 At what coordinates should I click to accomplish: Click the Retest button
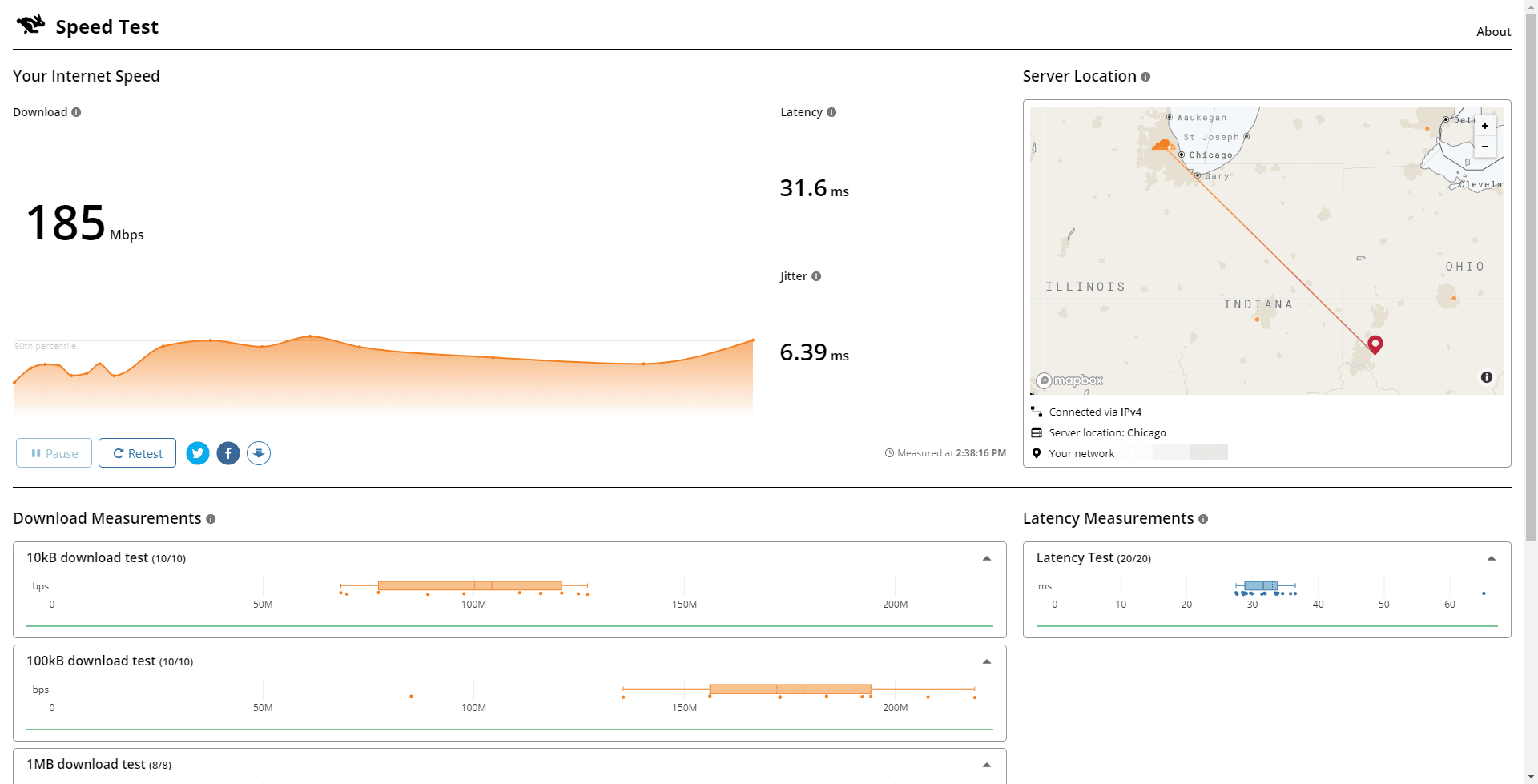pos(136,453)
